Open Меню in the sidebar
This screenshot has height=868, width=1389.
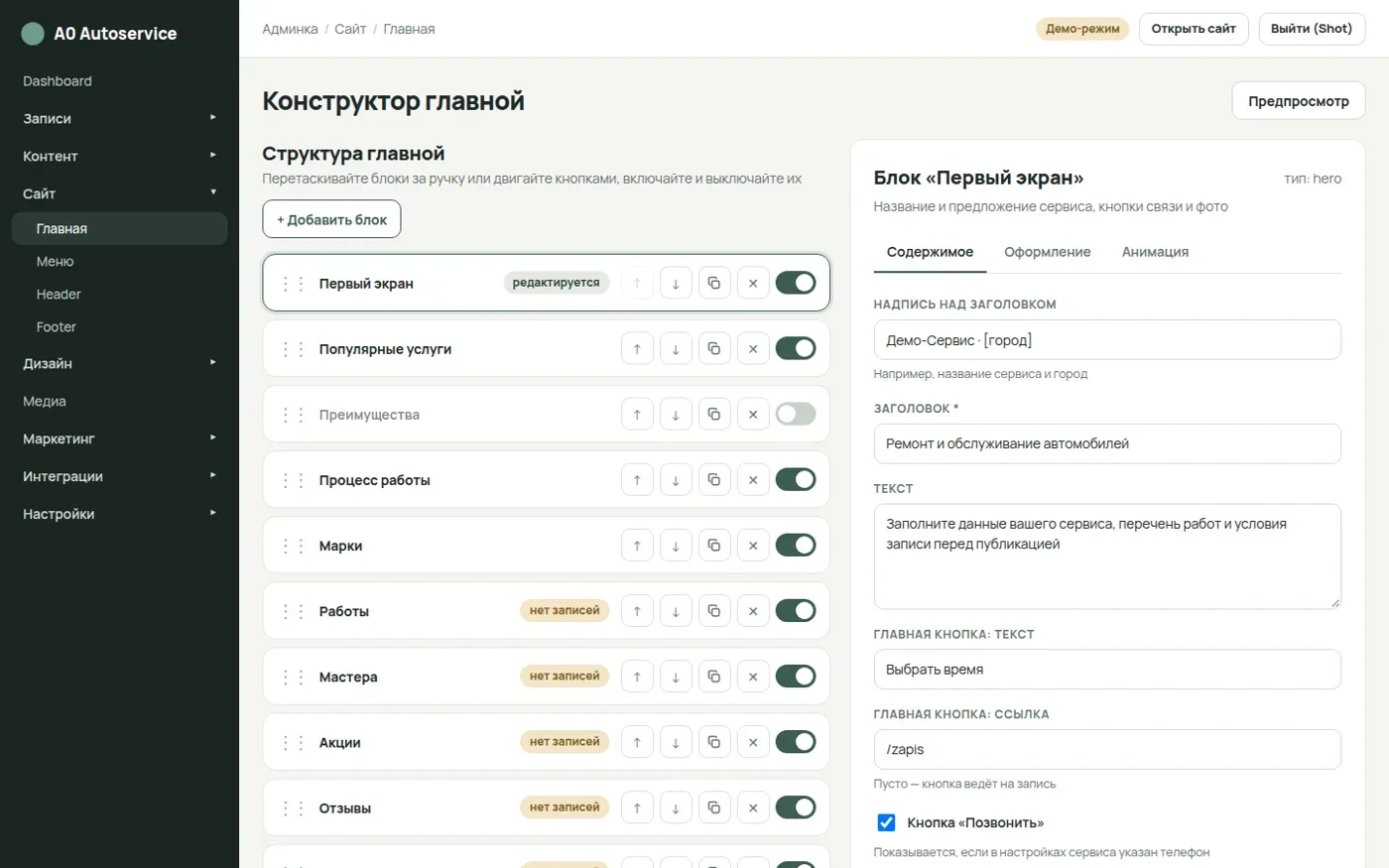click(119, 261)
